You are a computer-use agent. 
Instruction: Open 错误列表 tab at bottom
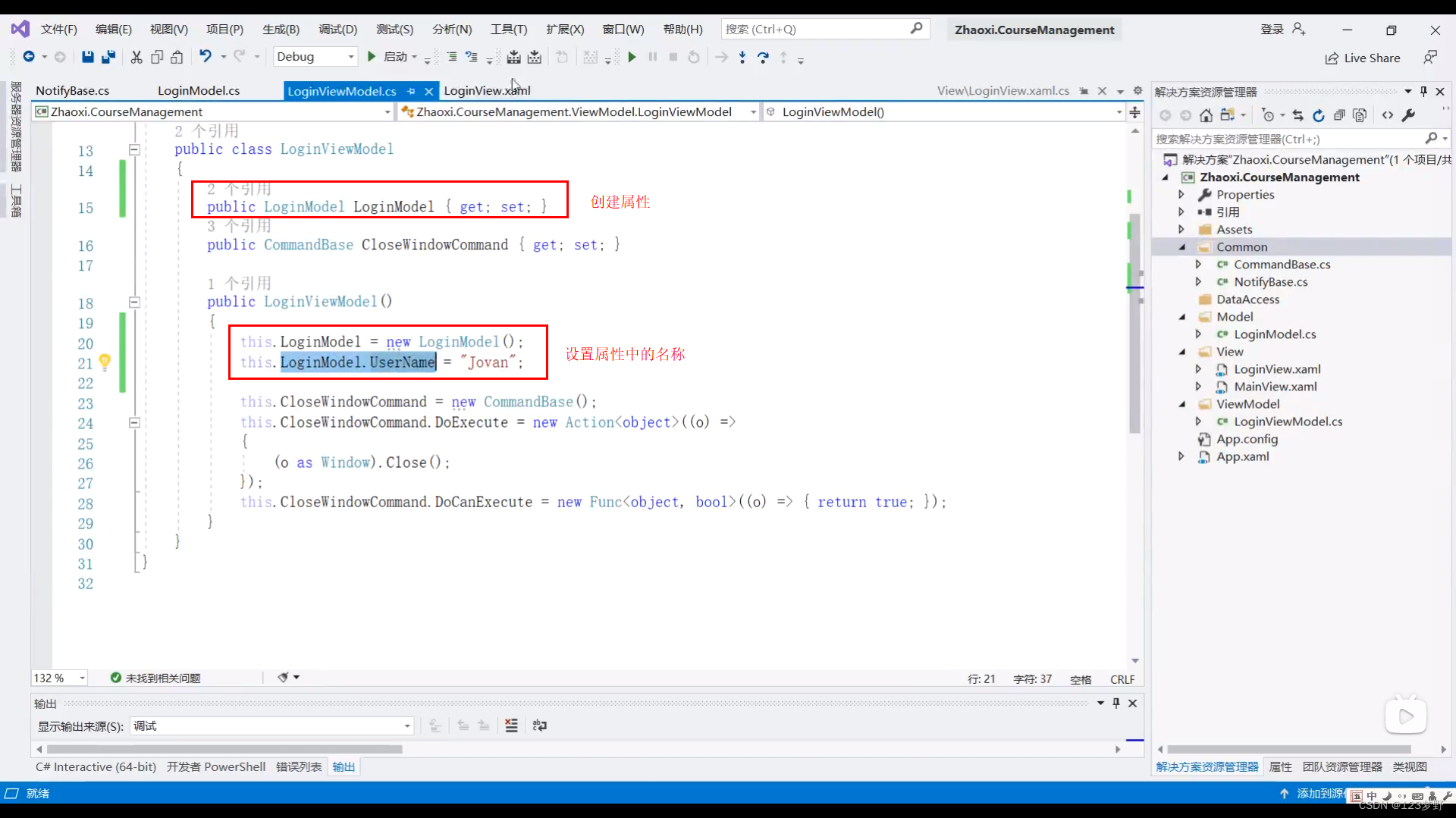tap(299, 766)
